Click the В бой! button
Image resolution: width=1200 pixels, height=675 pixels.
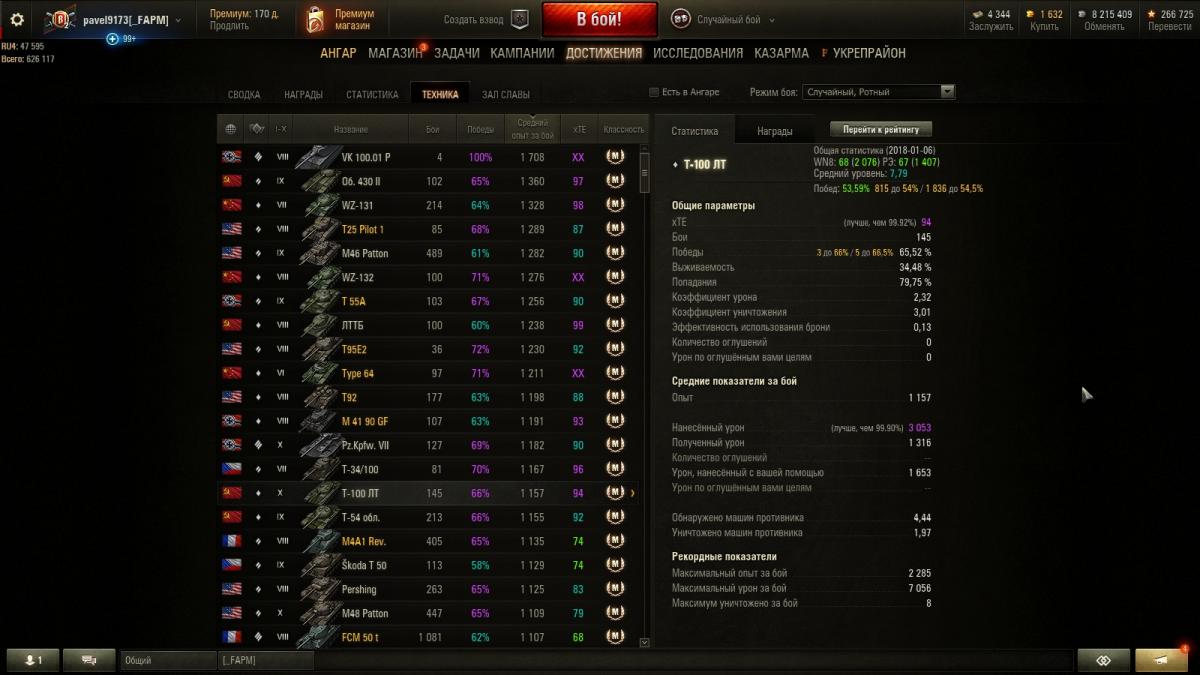click(x=600, y=19)
